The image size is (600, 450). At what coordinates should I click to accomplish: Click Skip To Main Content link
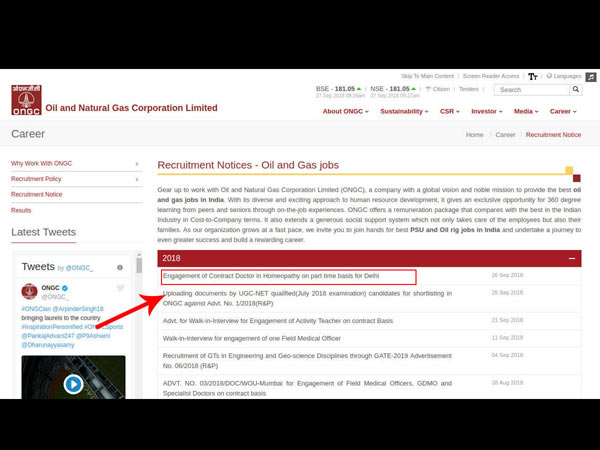pyautogui.click(x=427, y=76)
